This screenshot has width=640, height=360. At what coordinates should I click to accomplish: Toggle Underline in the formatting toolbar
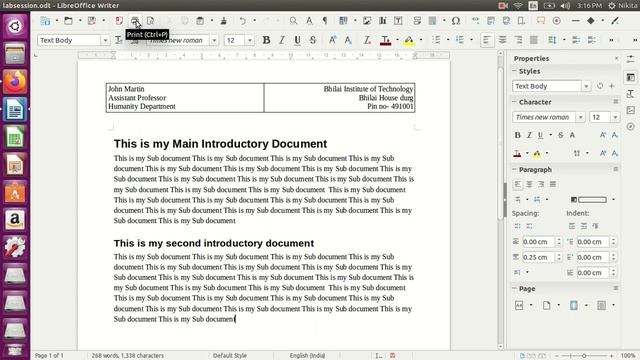click(298, 40)
